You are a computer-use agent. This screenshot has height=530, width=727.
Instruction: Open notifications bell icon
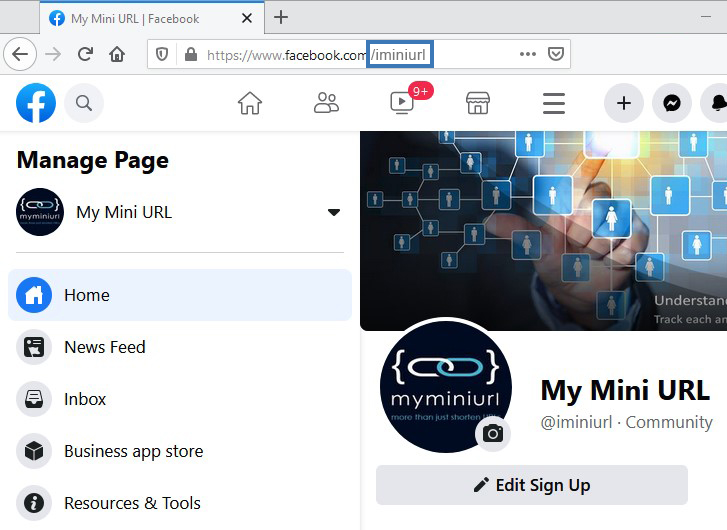(x=716, y=103)
